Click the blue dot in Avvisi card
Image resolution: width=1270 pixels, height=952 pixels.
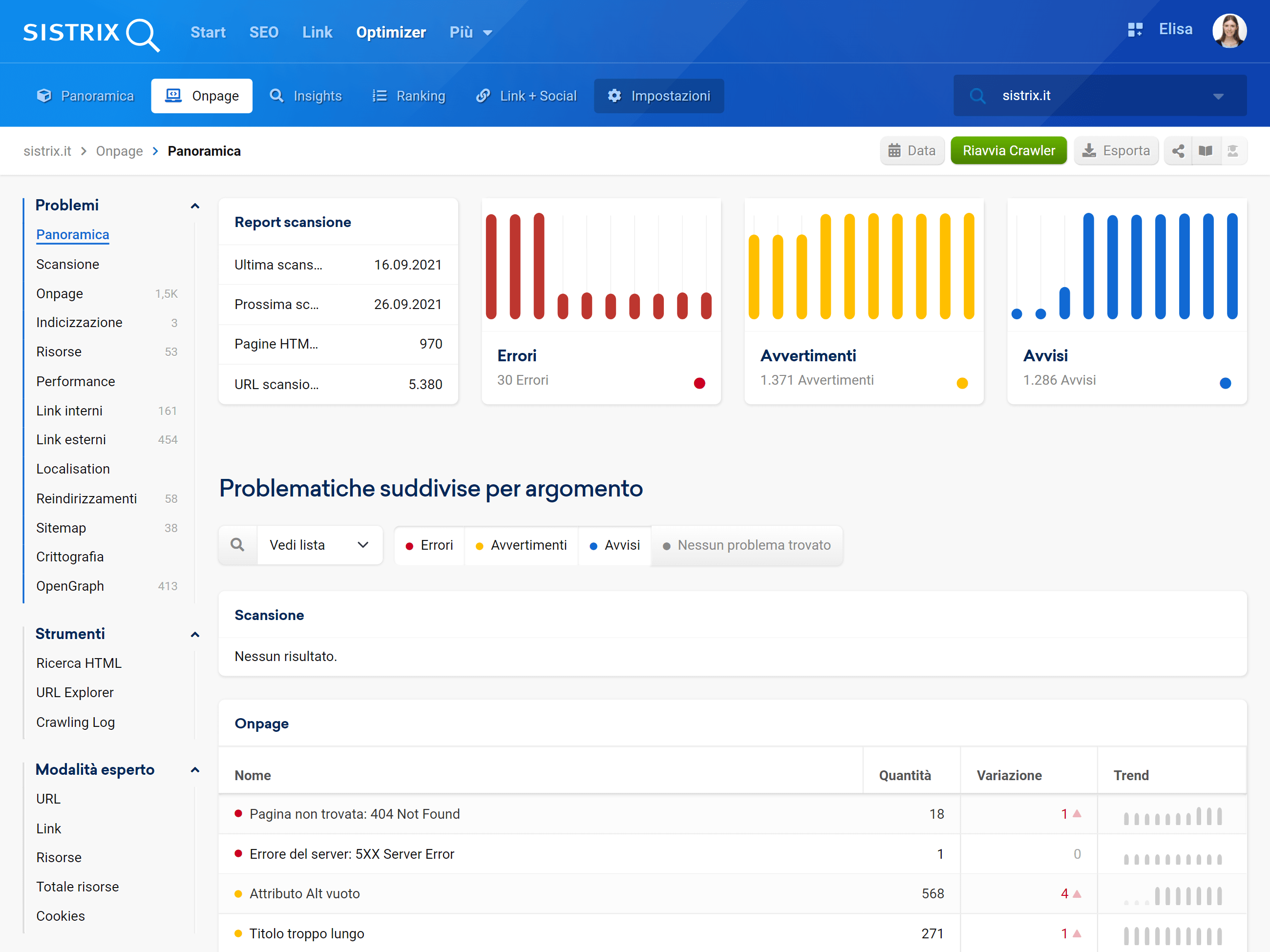coord(1225,383)
